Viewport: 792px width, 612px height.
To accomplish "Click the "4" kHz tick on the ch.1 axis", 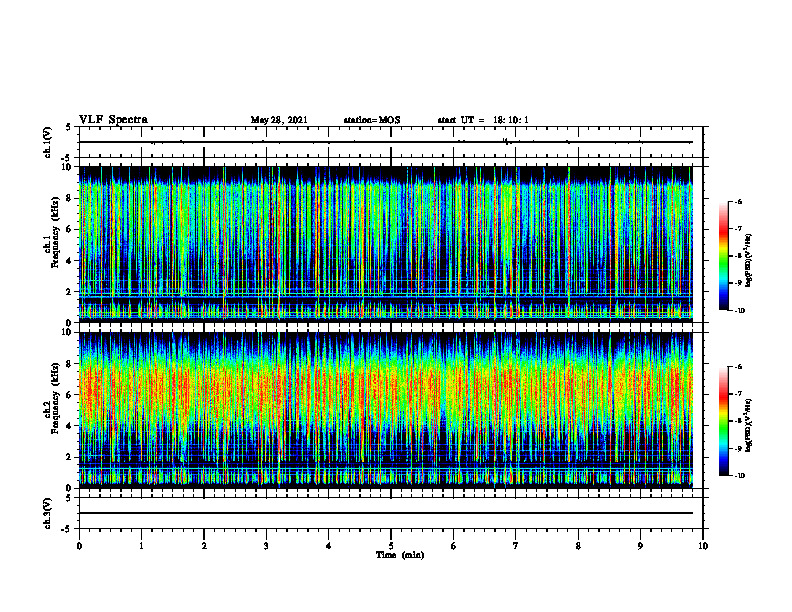I will (70, 261).
